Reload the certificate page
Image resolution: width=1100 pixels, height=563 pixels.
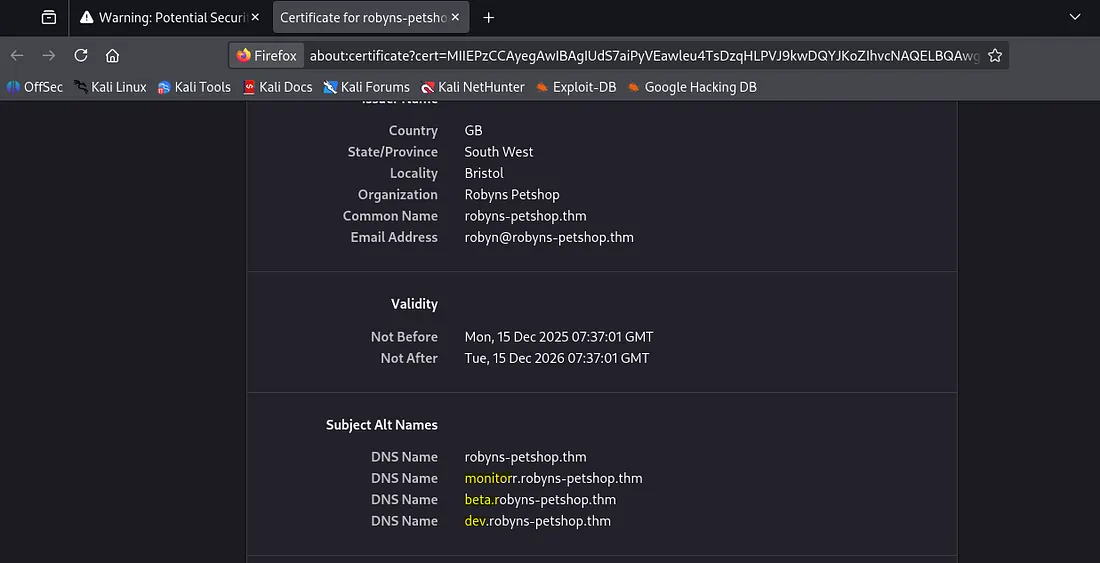click(x=81, y=56)
